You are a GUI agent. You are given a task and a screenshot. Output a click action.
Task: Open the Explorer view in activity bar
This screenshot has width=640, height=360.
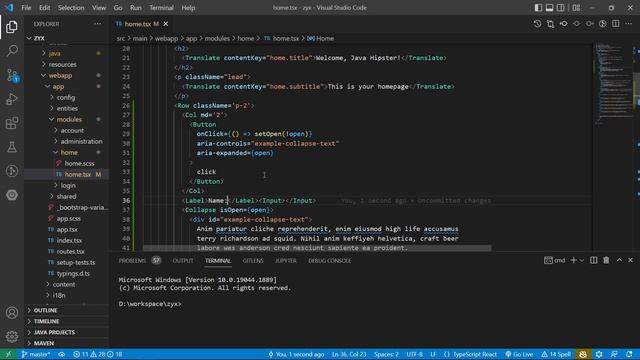point(12,27)
